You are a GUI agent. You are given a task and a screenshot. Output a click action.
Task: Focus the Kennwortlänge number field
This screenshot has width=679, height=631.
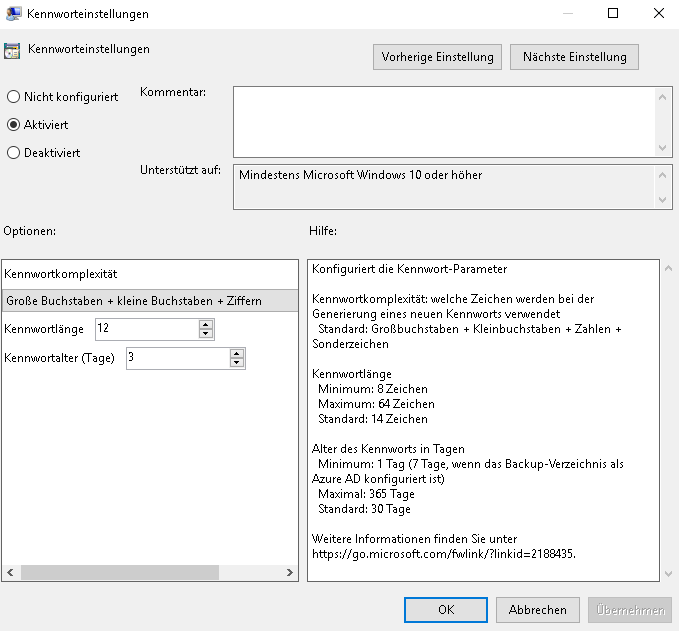(x=146, y=329)
